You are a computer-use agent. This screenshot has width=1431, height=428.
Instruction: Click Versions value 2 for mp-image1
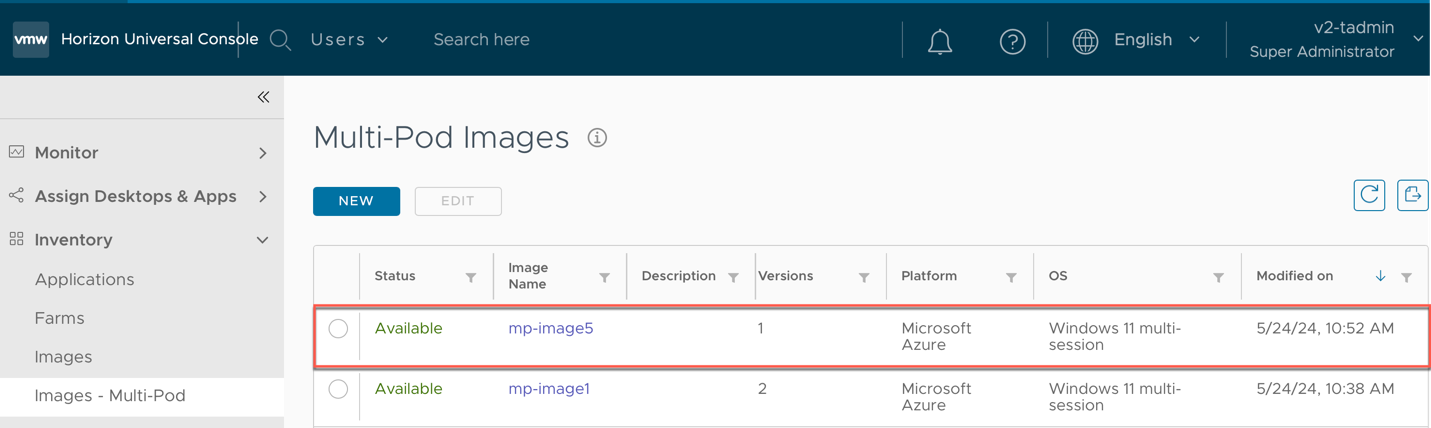(x=762, y=389)
